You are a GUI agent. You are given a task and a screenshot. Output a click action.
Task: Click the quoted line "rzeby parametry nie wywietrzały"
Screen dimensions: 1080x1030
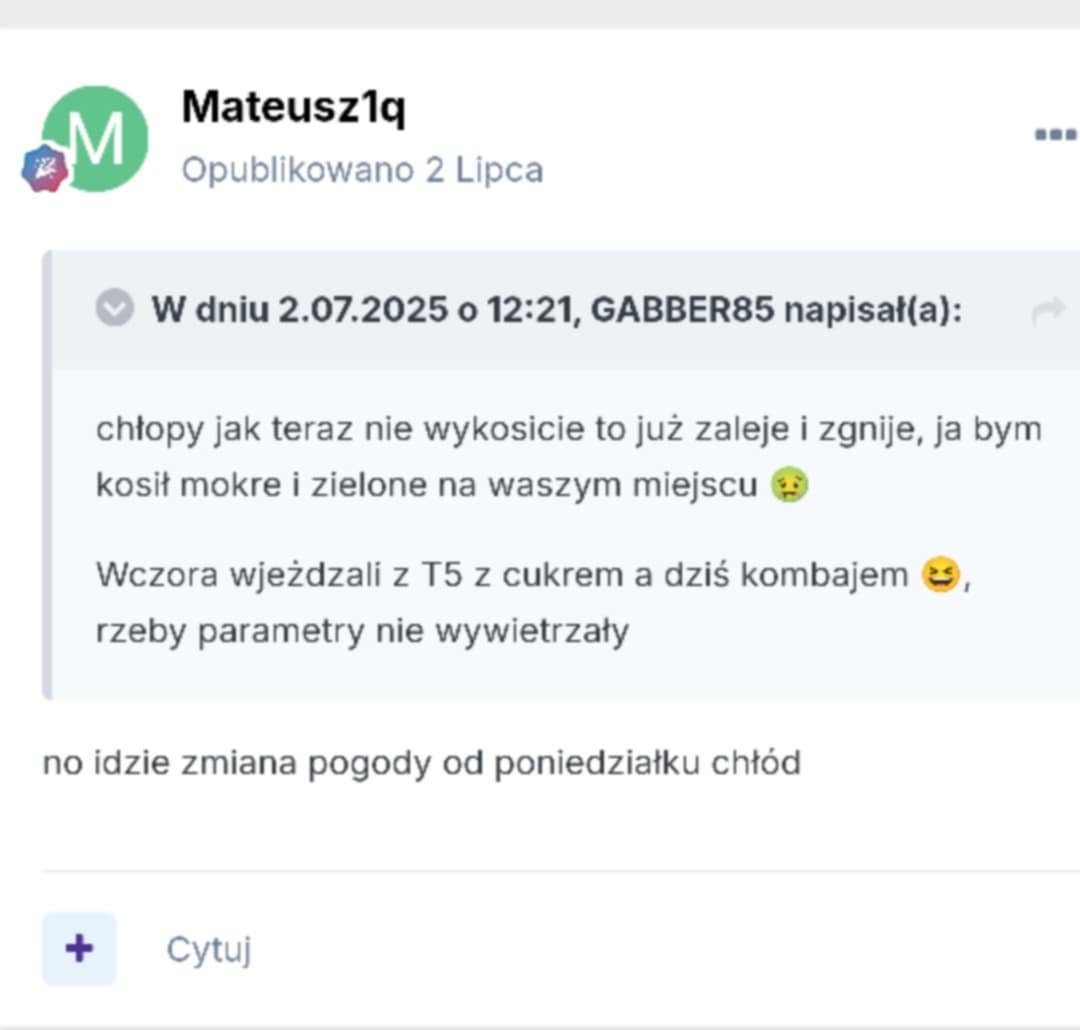[362, 632]
